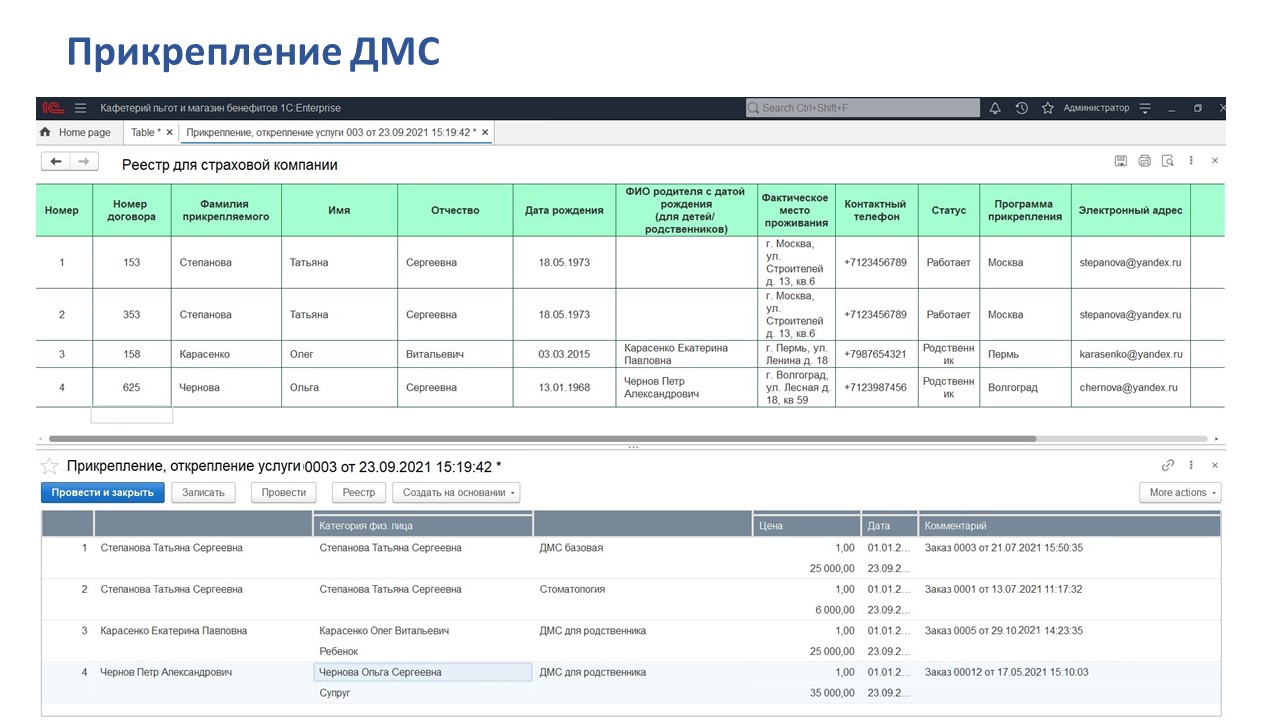Open the 1C main hamburger menu
The width and height of the screenshot is (1280, 720).
pos(81,108)
